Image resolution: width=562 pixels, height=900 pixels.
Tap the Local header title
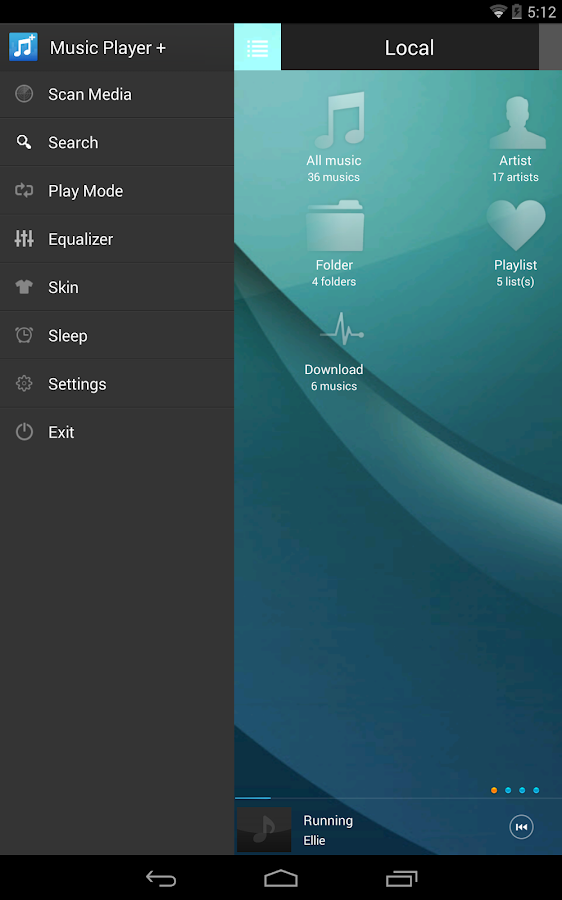tap(409, 48)
